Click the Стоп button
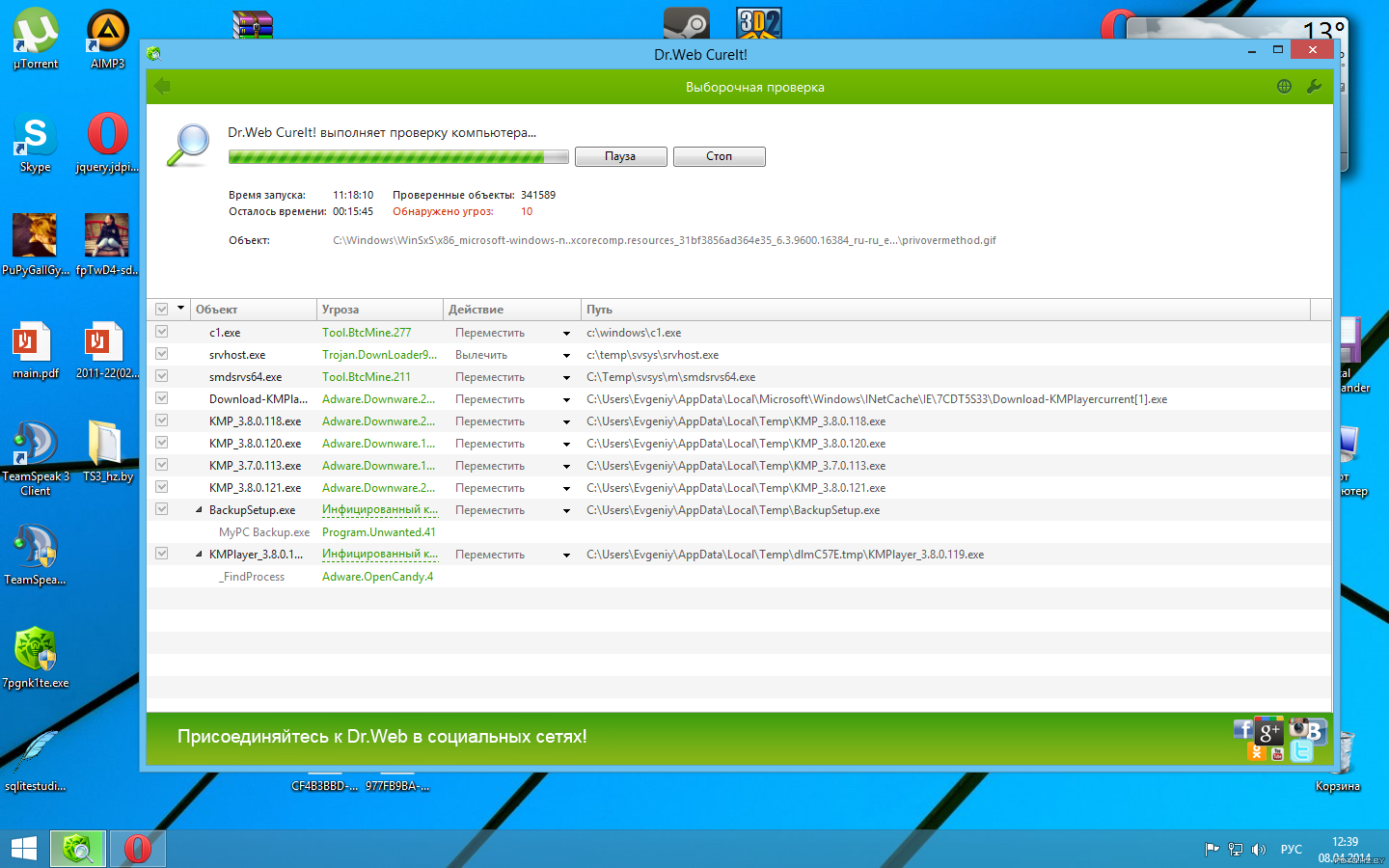Image resolution: width=1389 pixels, height=868 pixels. (719, 156)
